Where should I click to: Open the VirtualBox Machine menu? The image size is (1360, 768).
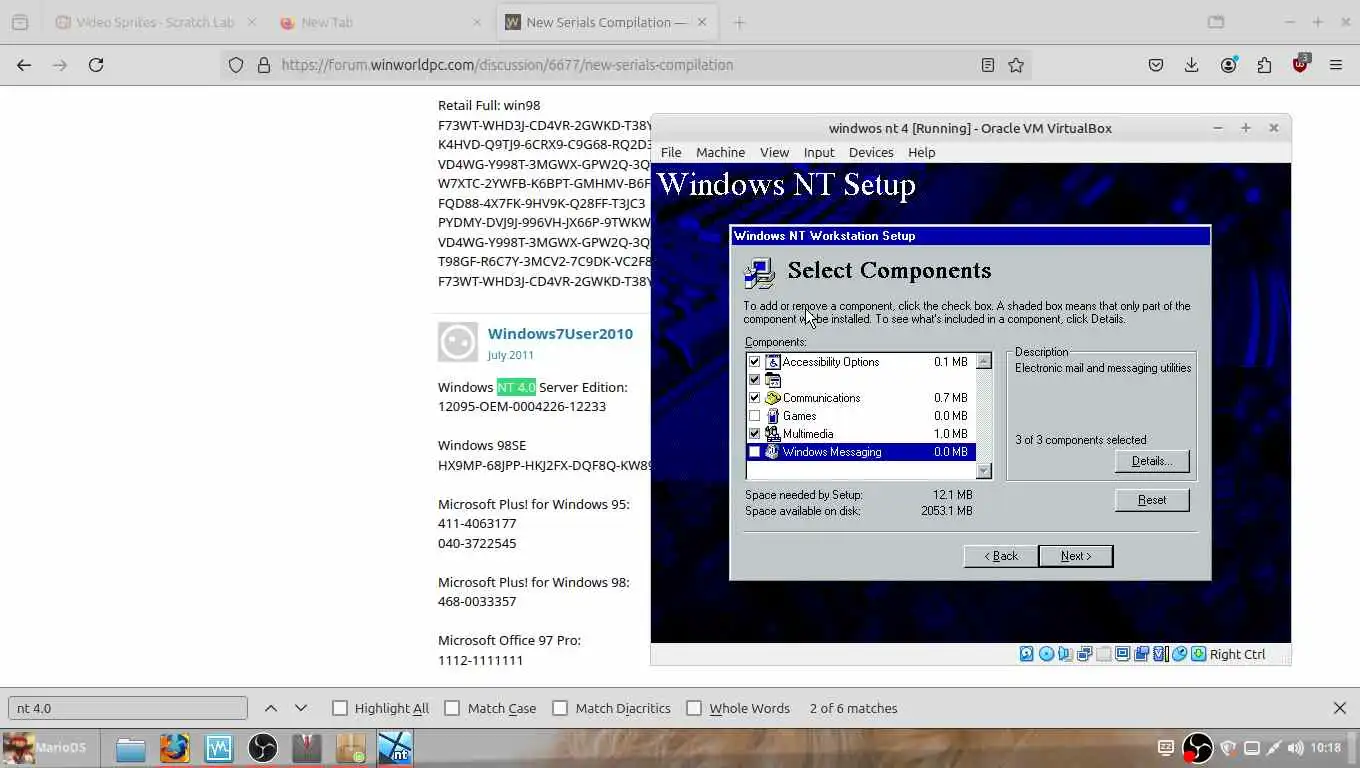[x=720, y=152]
